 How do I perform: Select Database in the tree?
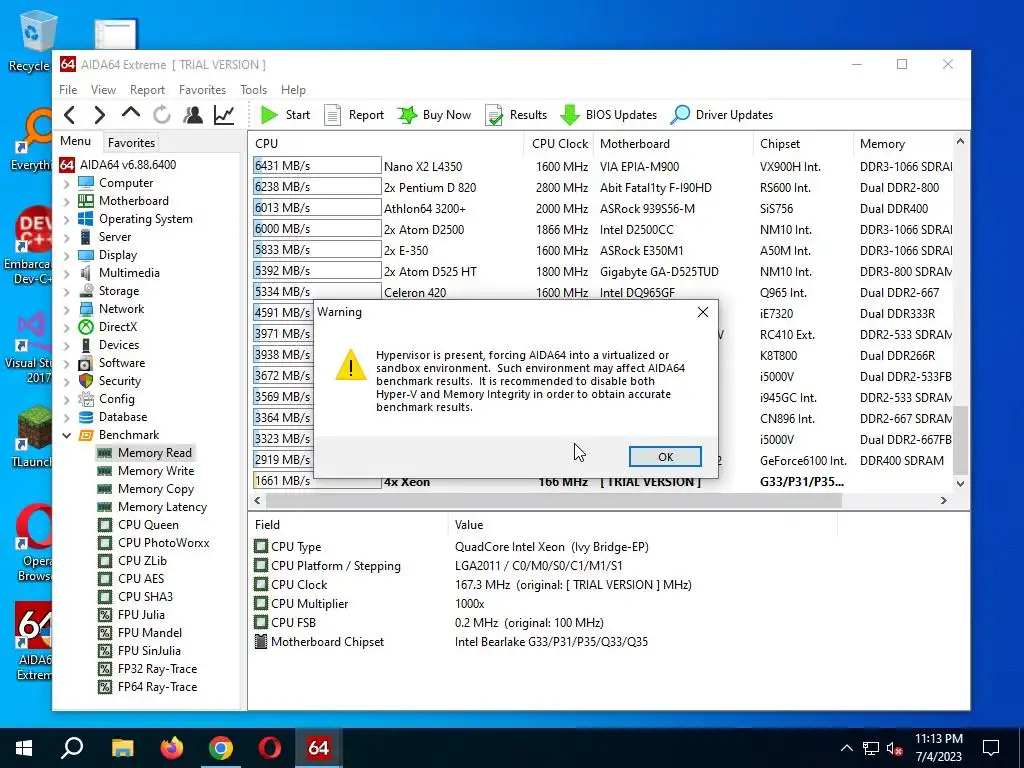113,417
